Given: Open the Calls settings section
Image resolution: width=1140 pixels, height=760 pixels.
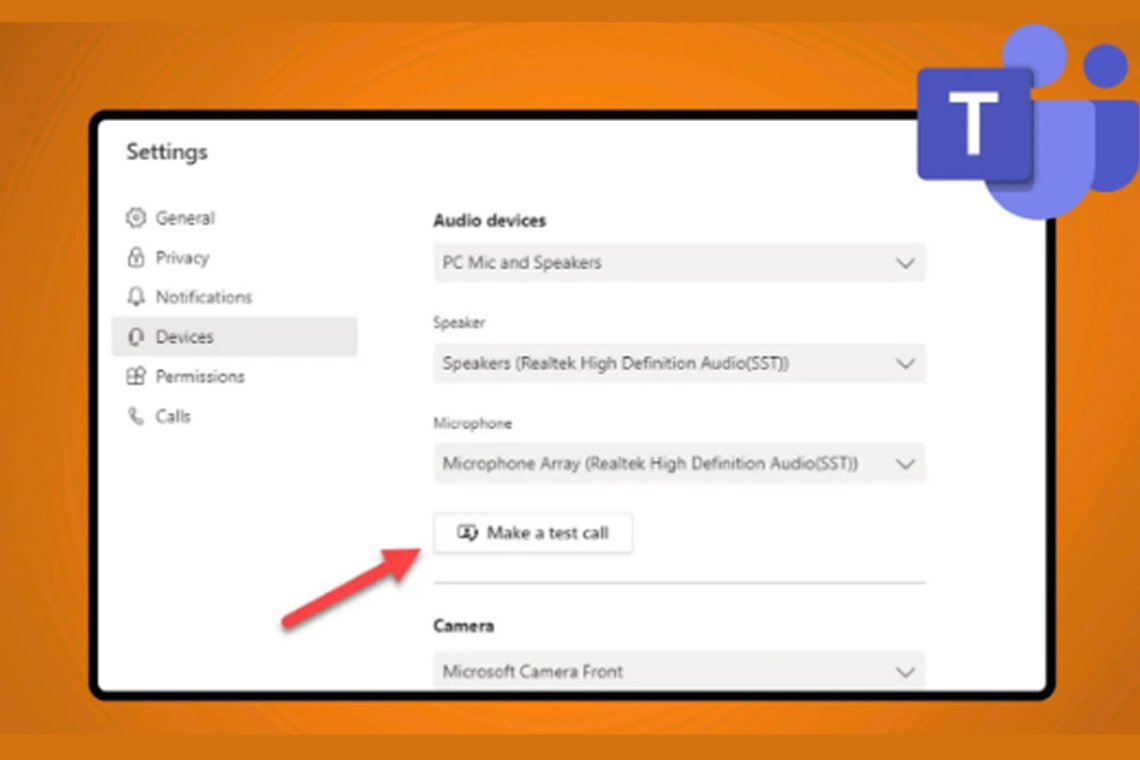Looking at the screenshot, I should 175,417.
